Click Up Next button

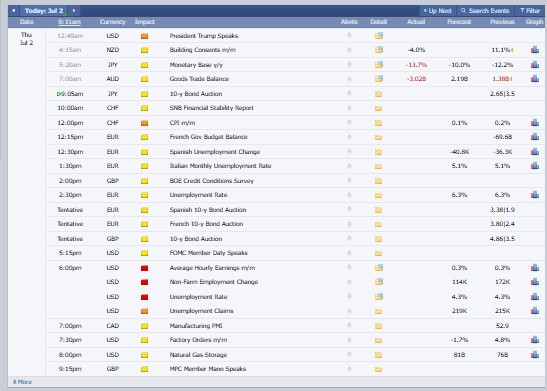click(437, 11)
